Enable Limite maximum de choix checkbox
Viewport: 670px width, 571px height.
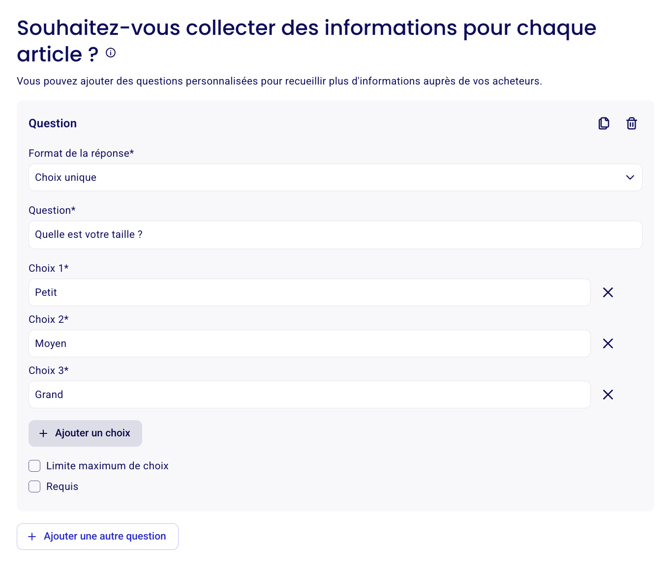35,465
